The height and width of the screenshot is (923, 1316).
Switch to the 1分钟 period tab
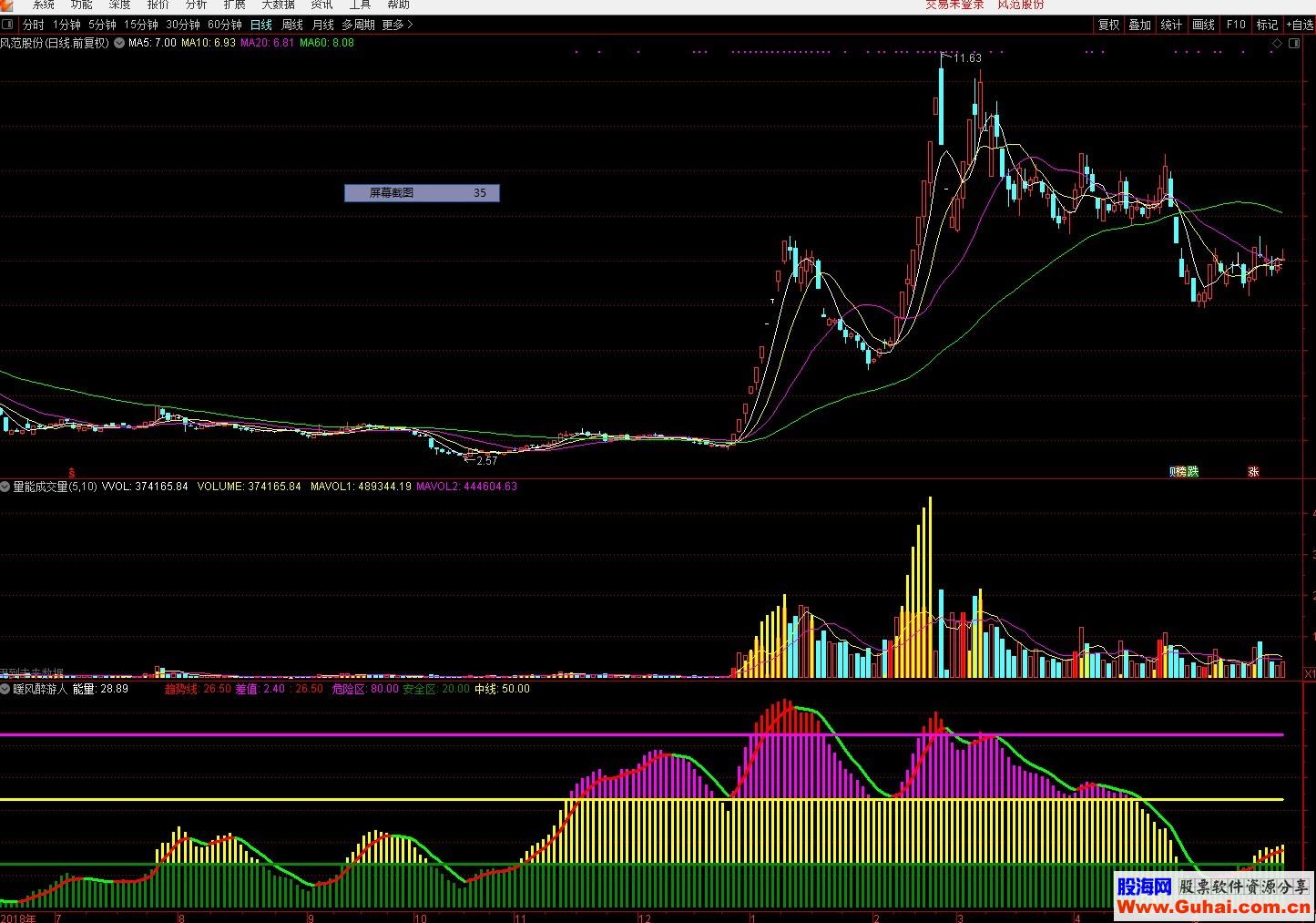click(66, 25)
